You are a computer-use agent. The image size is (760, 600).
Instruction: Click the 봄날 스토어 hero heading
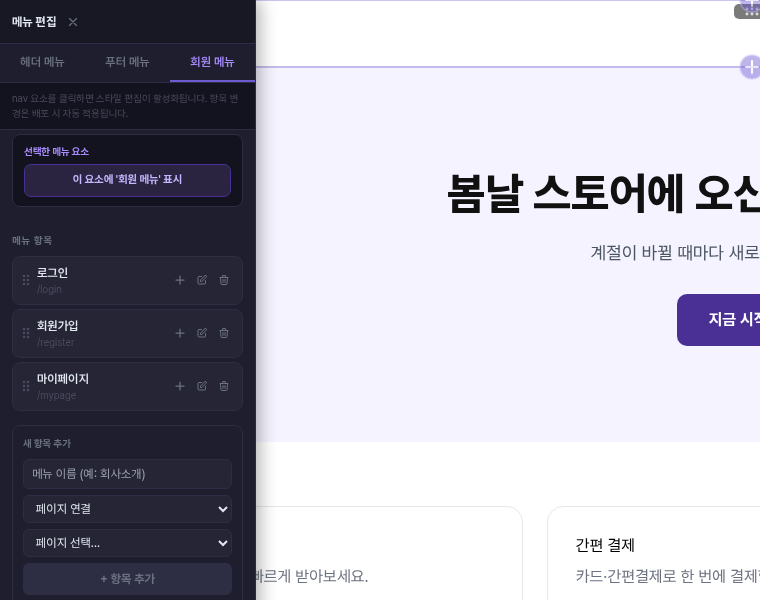[x=603, y=194]
